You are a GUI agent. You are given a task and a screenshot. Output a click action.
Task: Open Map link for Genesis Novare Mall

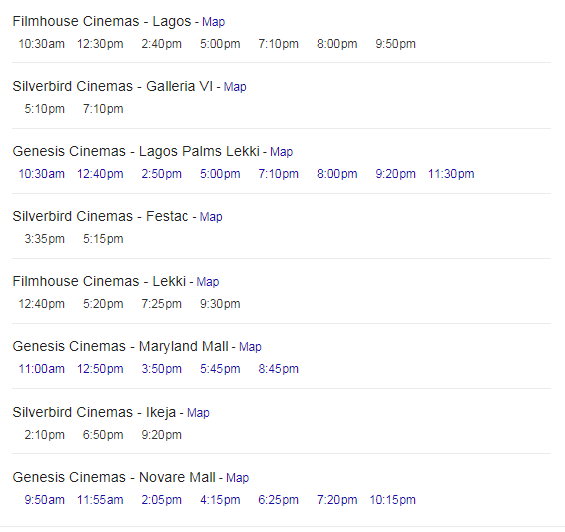click(x=237, y=478)
